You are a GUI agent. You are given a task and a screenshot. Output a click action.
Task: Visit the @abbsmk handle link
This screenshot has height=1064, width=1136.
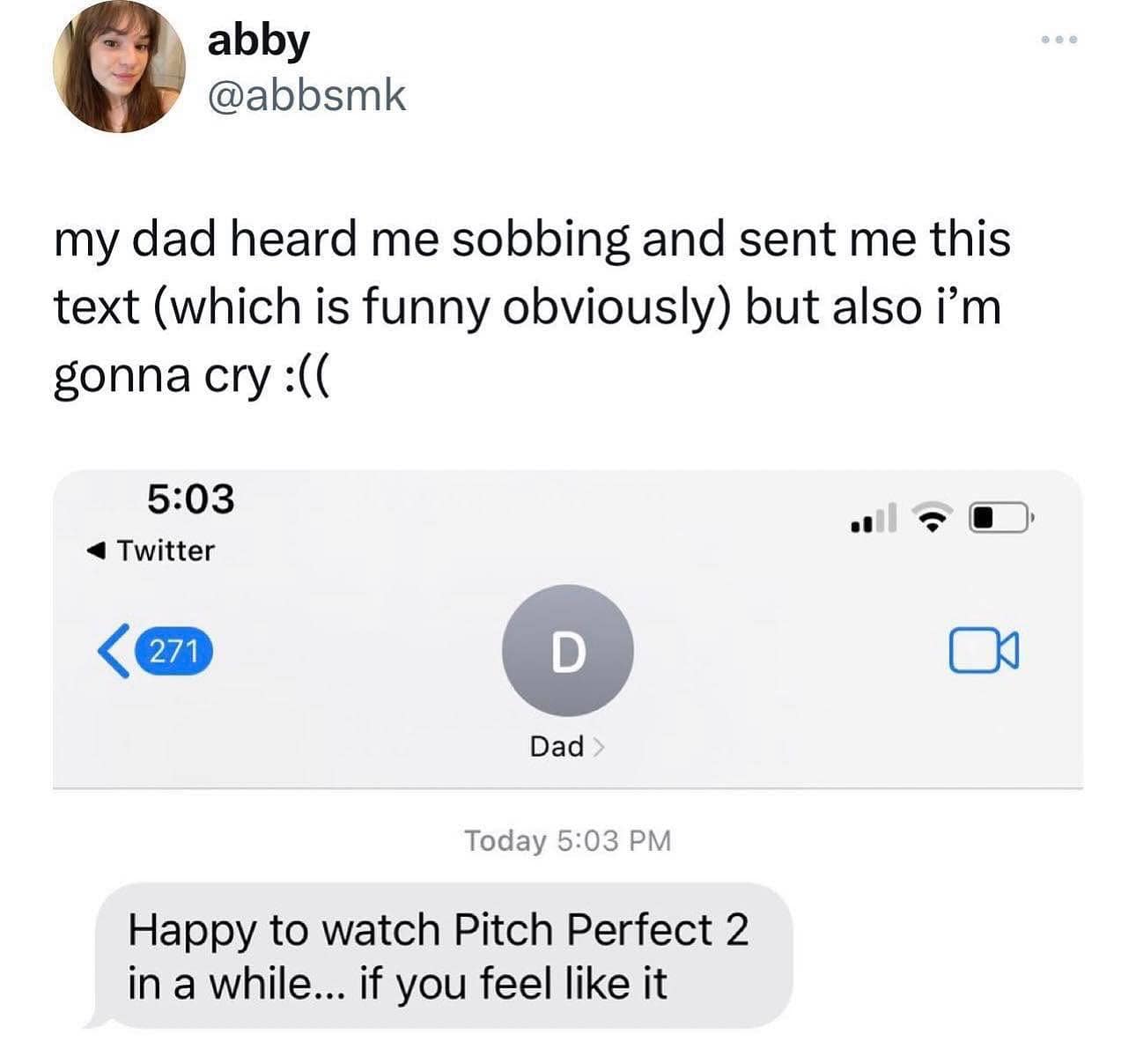click(306, 95)
